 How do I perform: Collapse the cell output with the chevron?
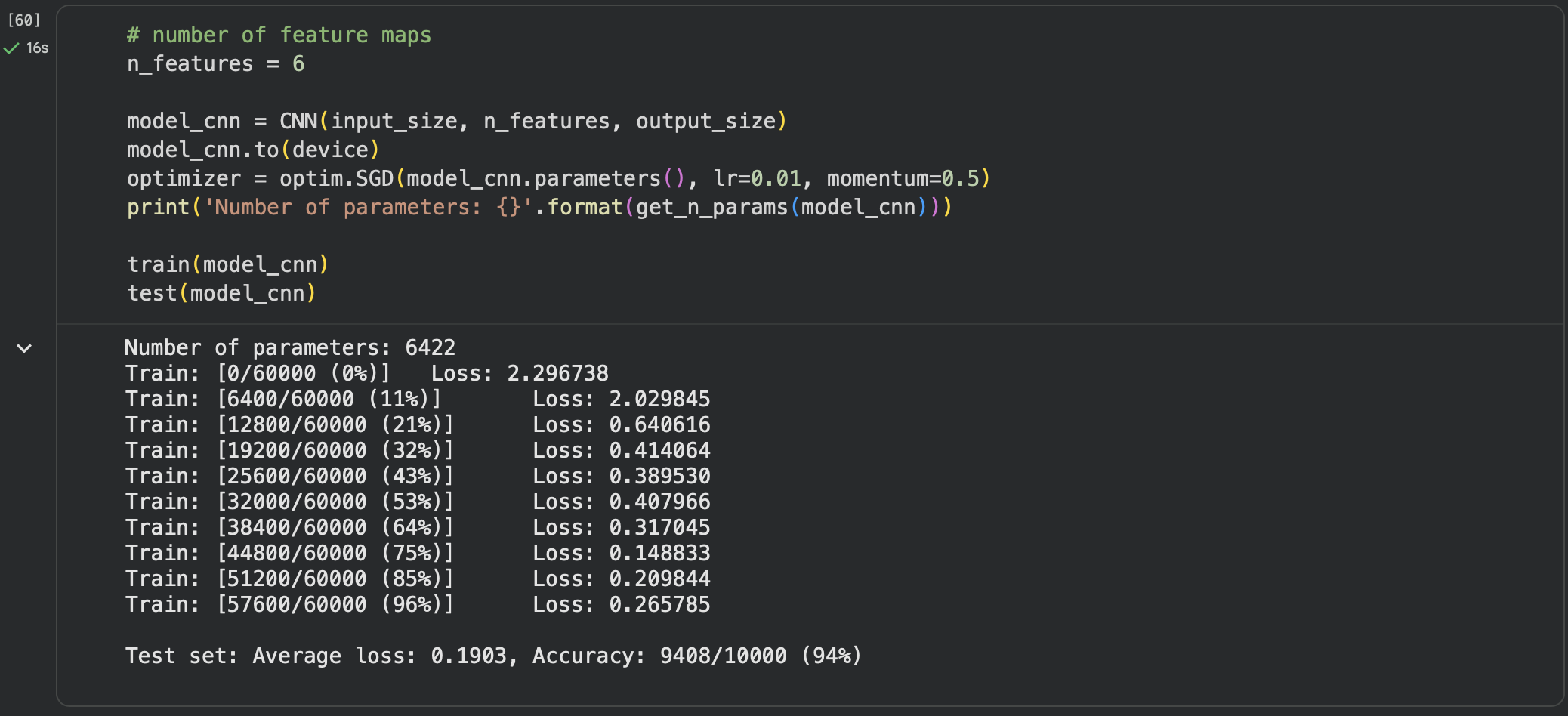pyautogui.click(x=23, y=347)
